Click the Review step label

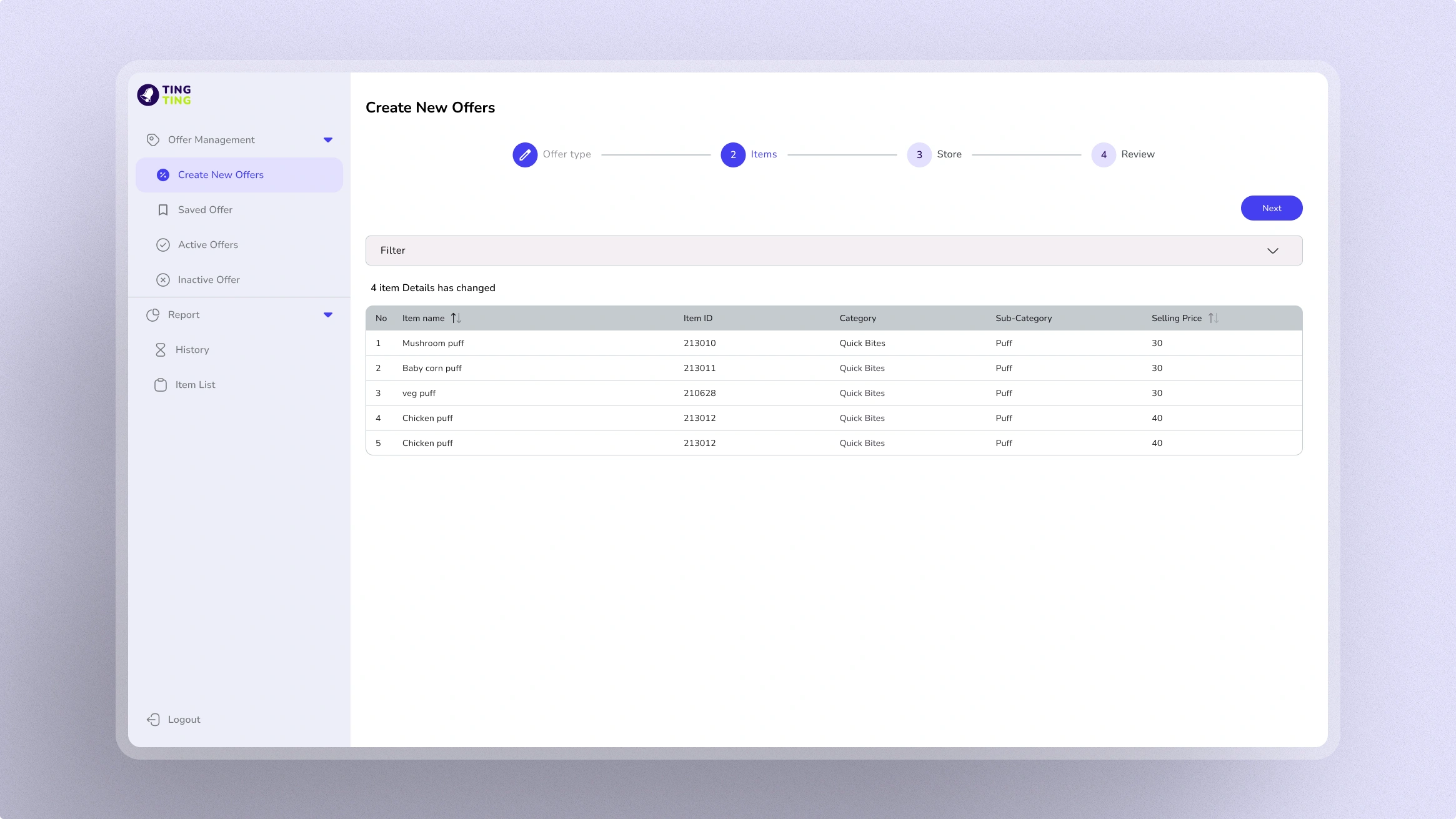click(1138, 154)
